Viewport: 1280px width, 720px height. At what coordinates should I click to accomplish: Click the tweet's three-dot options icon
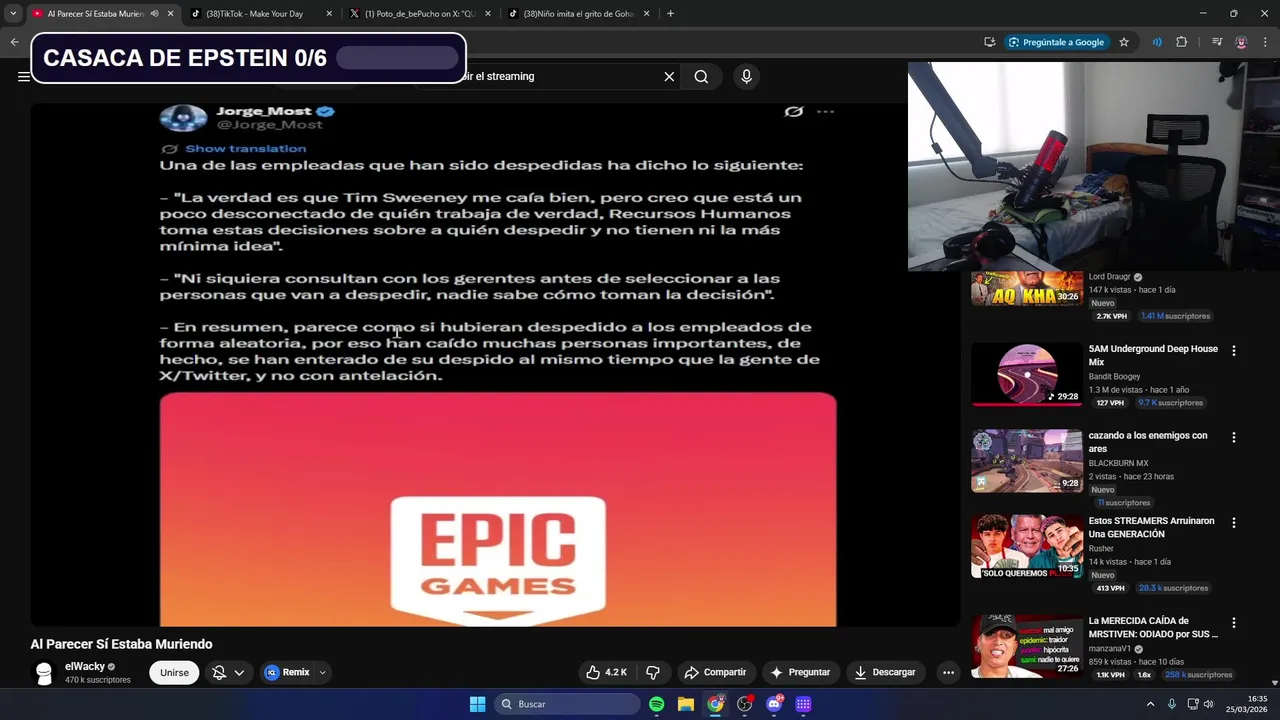coord(825,111)
